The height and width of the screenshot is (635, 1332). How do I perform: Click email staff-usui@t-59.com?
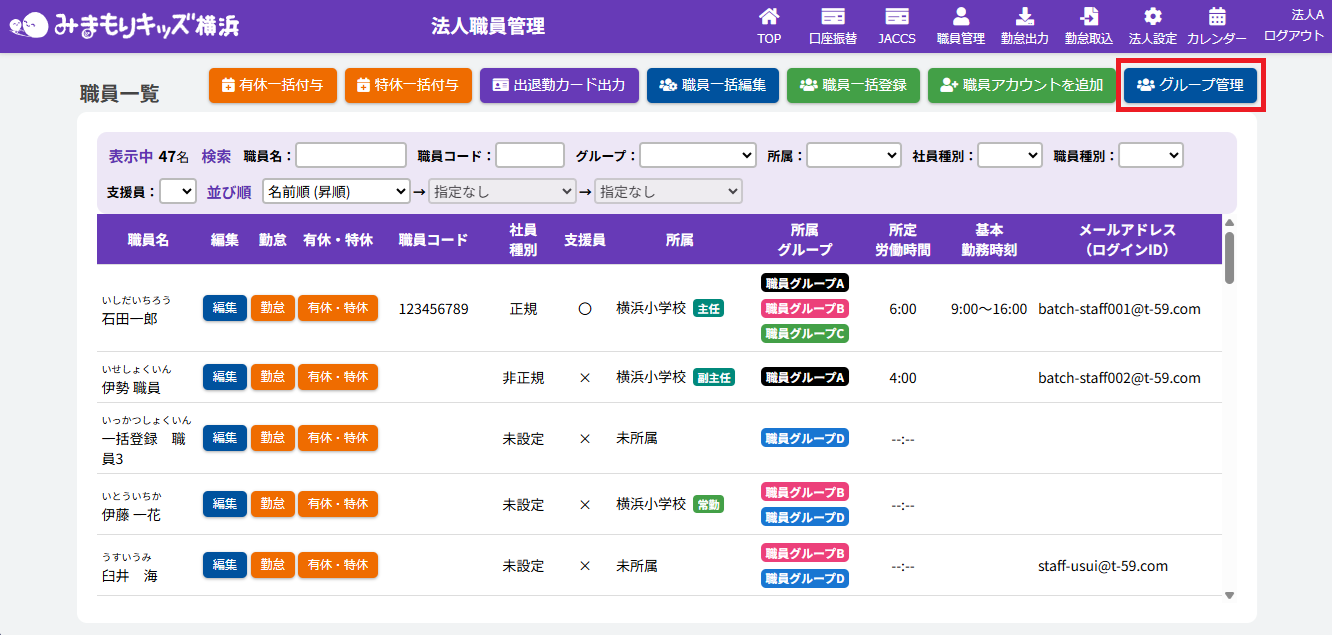point(1103,566)
